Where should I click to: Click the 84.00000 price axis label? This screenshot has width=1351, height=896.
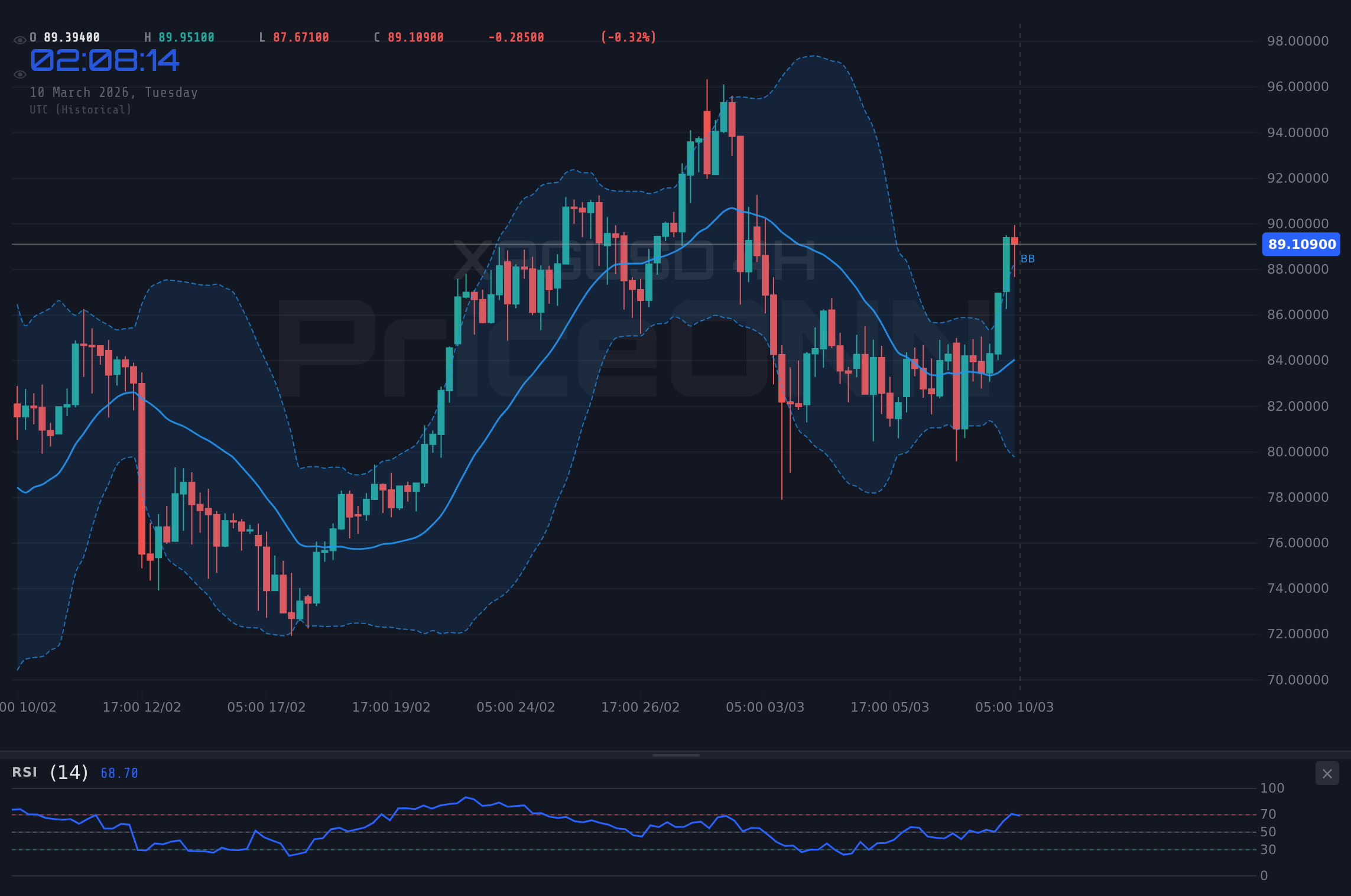1298,361
